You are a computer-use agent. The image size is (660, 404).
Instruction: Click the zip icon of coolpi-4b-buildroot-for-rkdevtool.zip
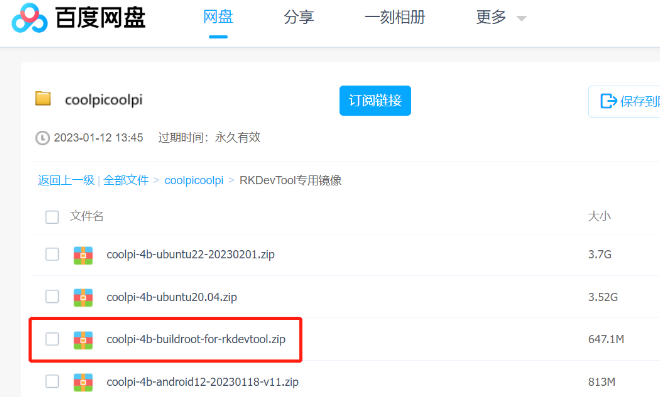[83, 340]
